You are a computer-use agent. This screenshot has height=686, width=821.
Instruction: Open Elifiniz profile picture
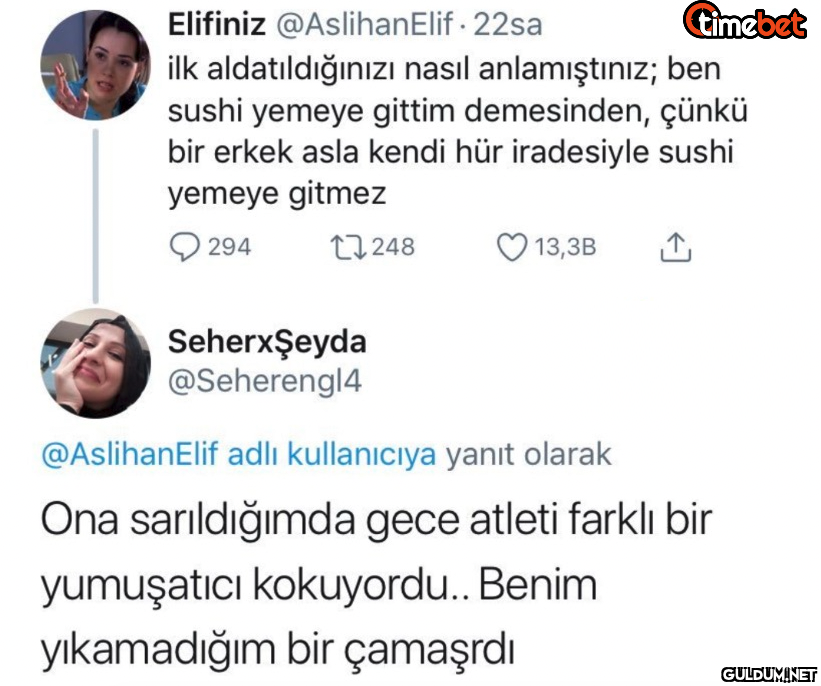[95, 65]
